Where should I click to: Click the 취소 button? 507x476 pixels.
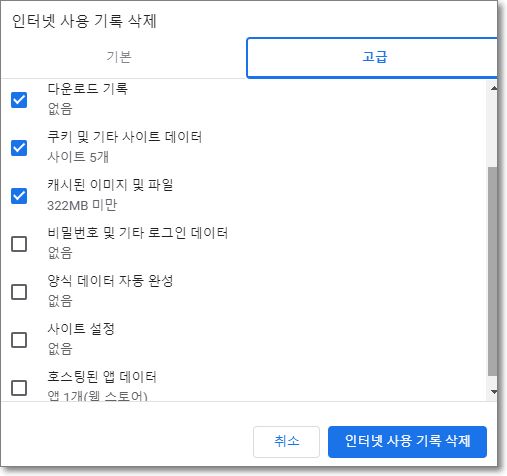pyautogui.click(x=286, y=441)
